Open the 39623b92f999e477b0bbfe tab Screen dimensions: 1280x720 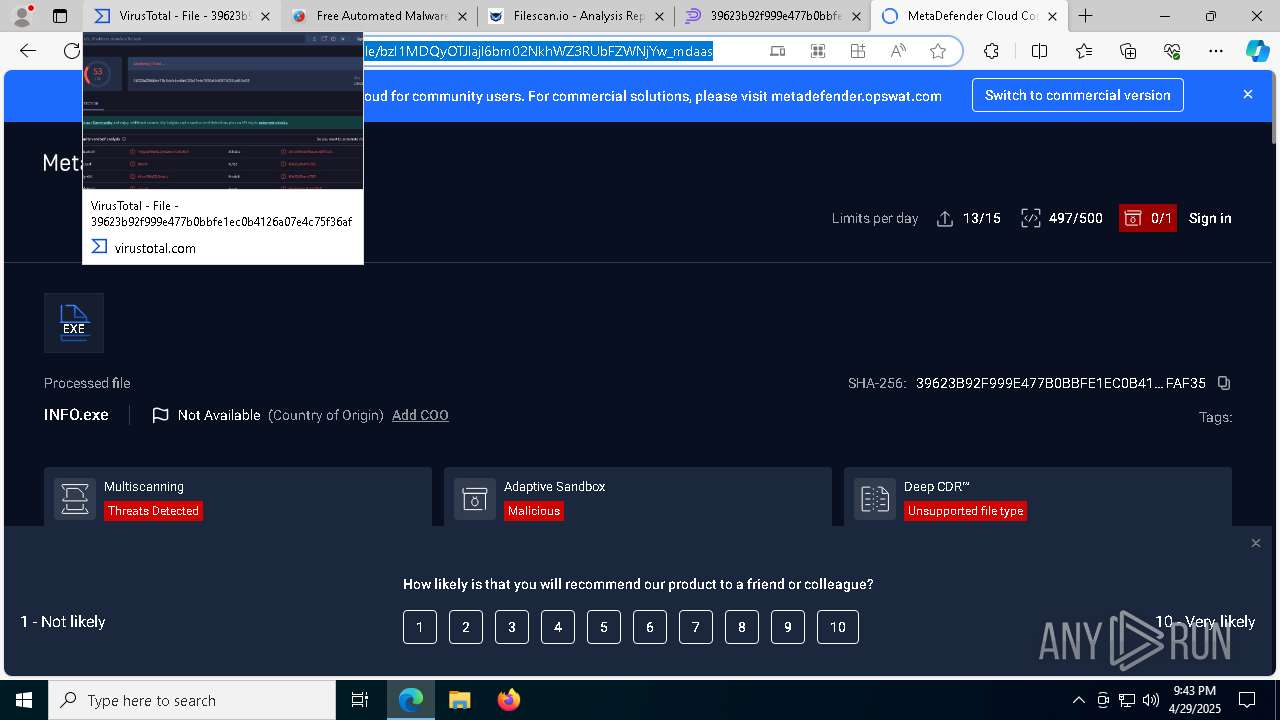(x=771, y=16)
